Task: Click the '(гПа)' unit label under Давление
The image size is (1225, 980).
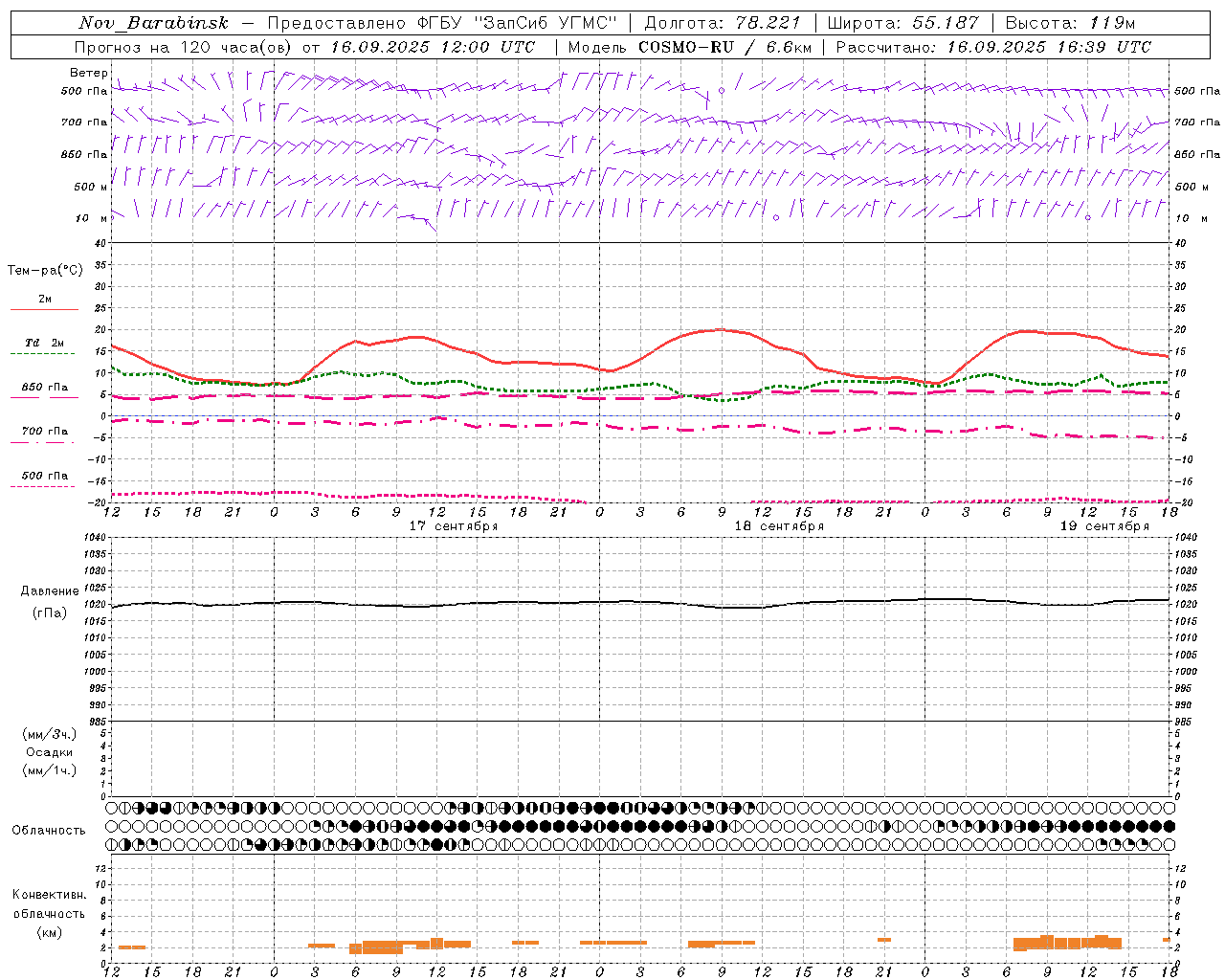Action: coord(50,612)
